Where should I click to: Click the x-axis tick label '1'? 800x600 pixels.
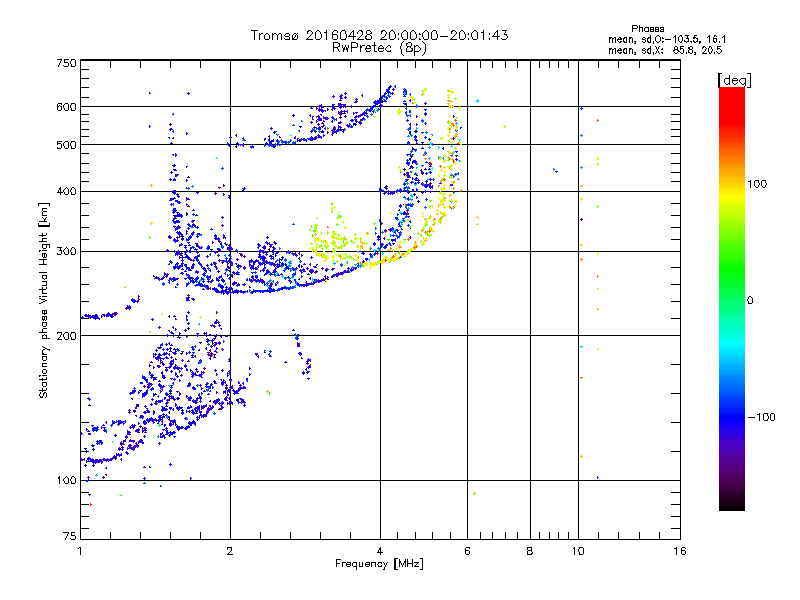click(x=80, y=551)
